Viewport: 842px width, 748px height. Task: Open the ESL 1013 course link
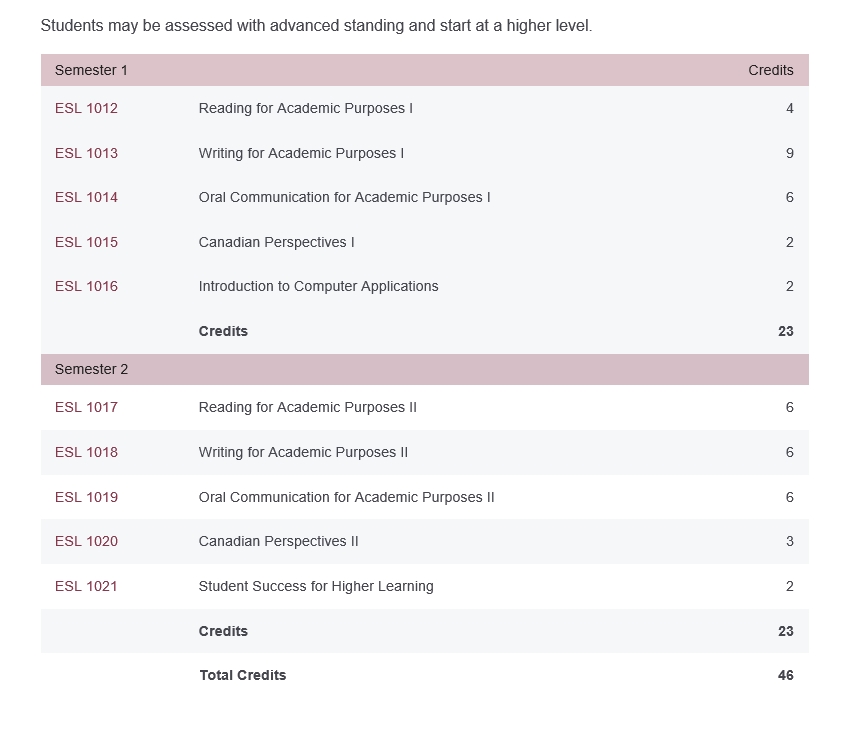coord(86,153)
